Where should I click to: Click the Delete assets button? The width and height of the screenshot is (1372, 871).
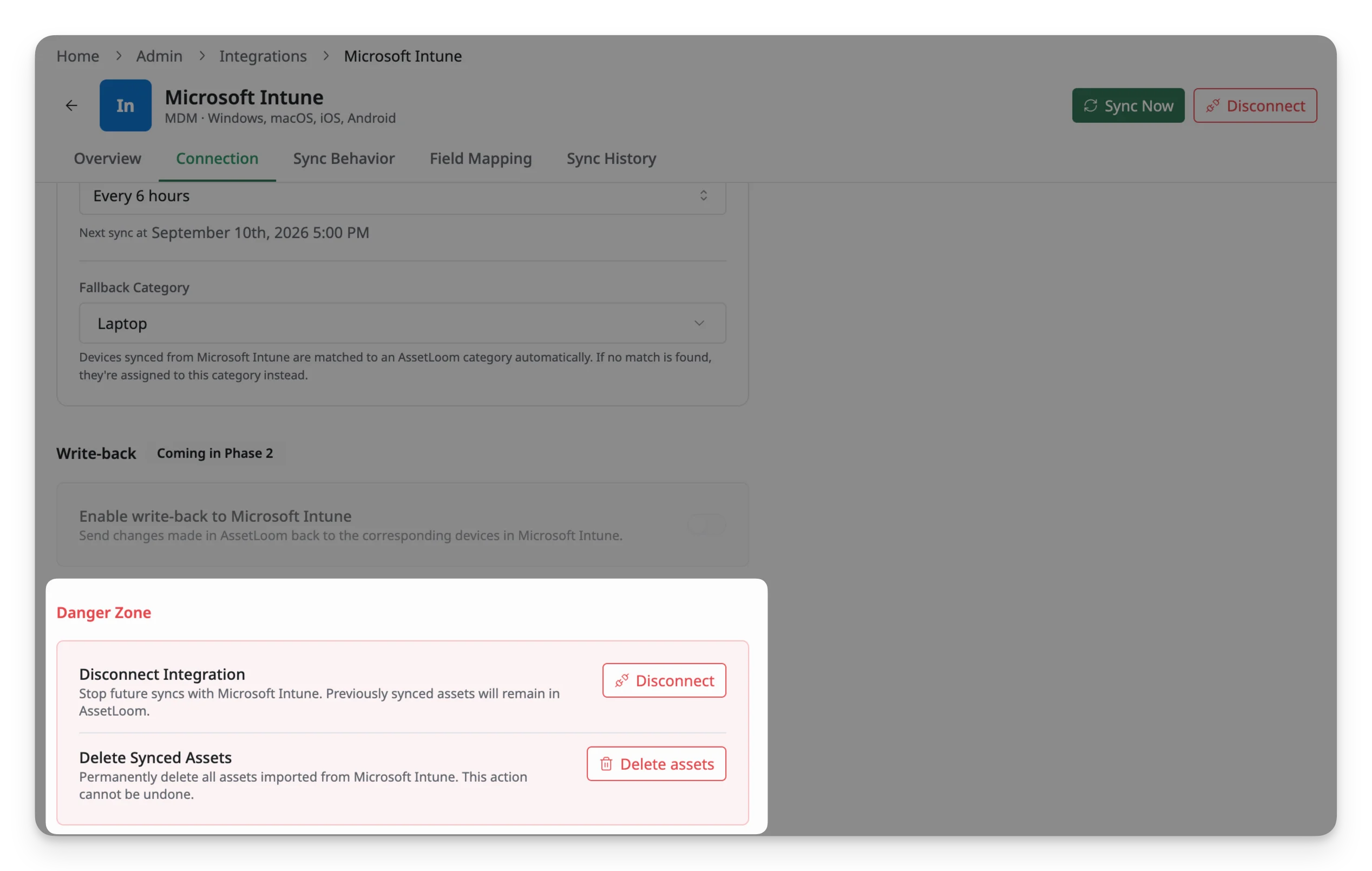(657, 764)
